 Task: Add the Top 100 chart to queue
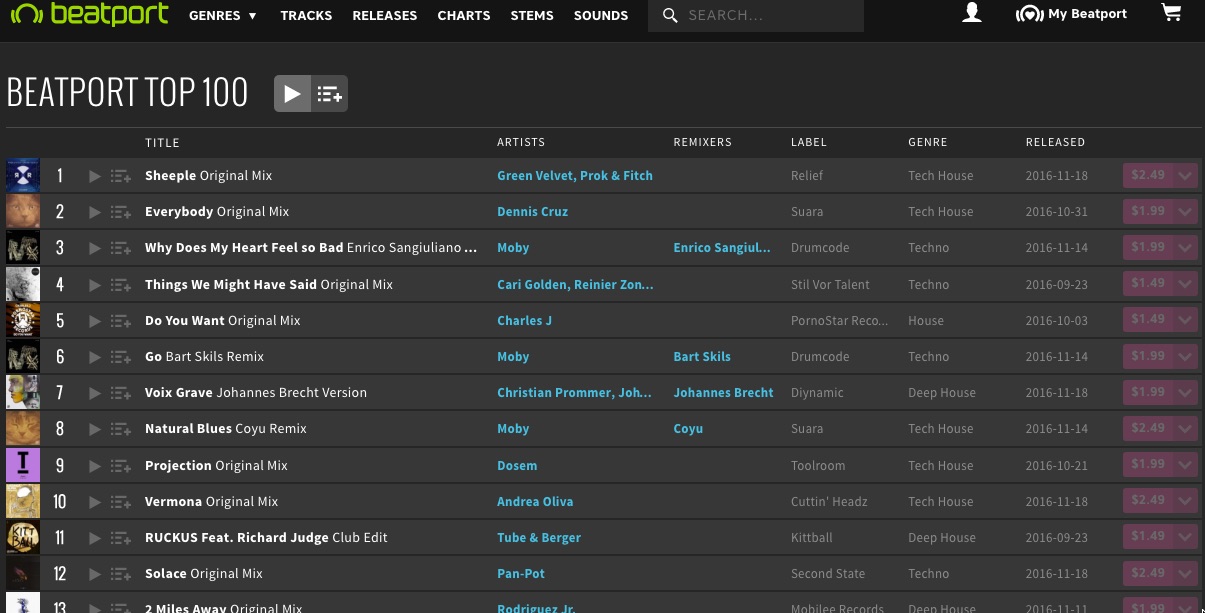click(330, 94)
